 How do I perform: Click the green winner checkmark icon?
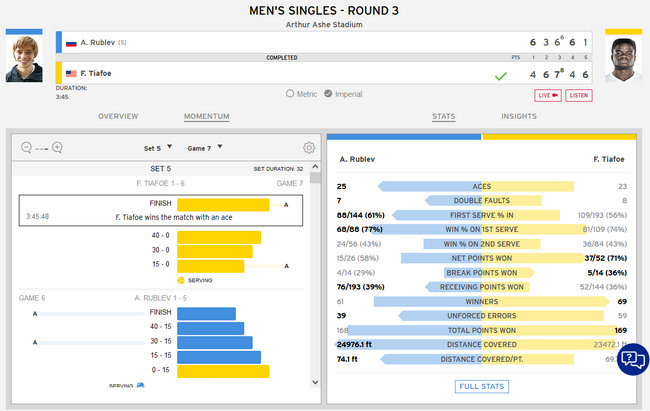(x=501, y=75)
